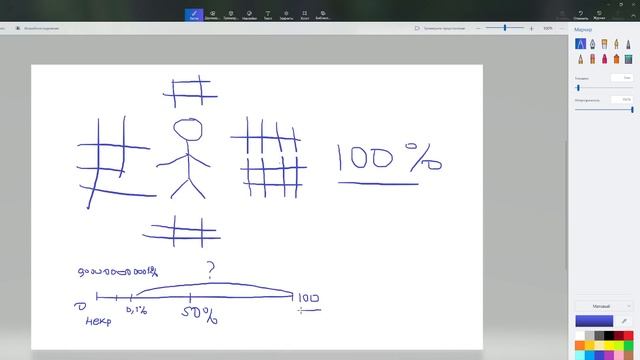Open the Brushes (Кисти) tab
This screenshot has width=640, height=360.
click(194, 15)
